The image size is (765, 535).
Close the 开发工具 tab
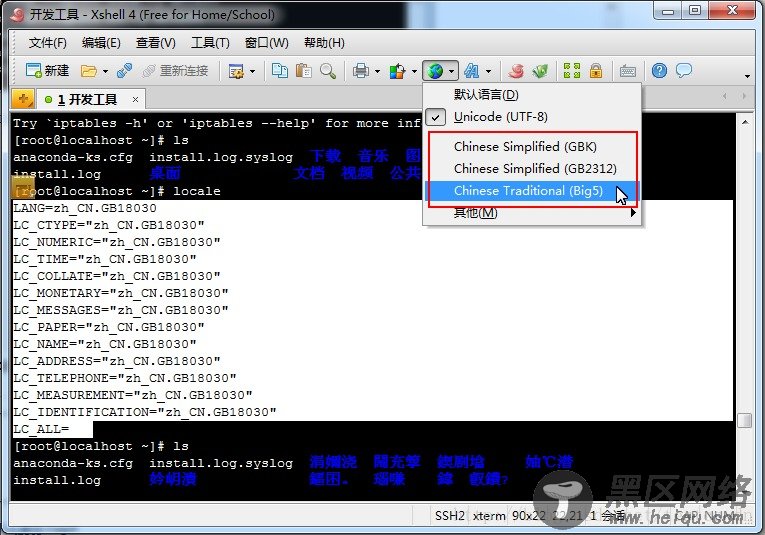135,100
